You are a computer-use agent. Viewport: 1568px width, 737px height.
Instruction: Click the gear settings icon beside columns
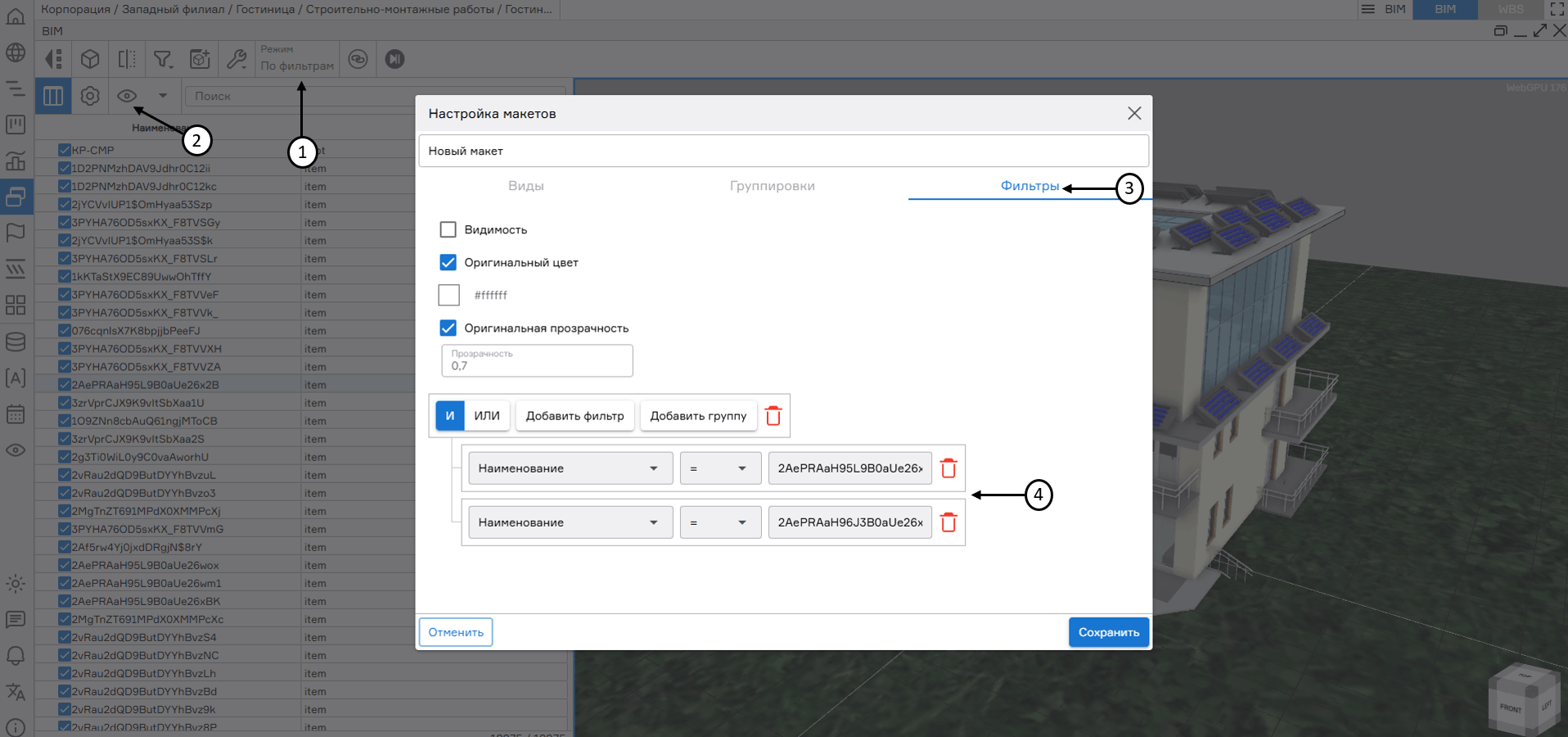point(90,96)
